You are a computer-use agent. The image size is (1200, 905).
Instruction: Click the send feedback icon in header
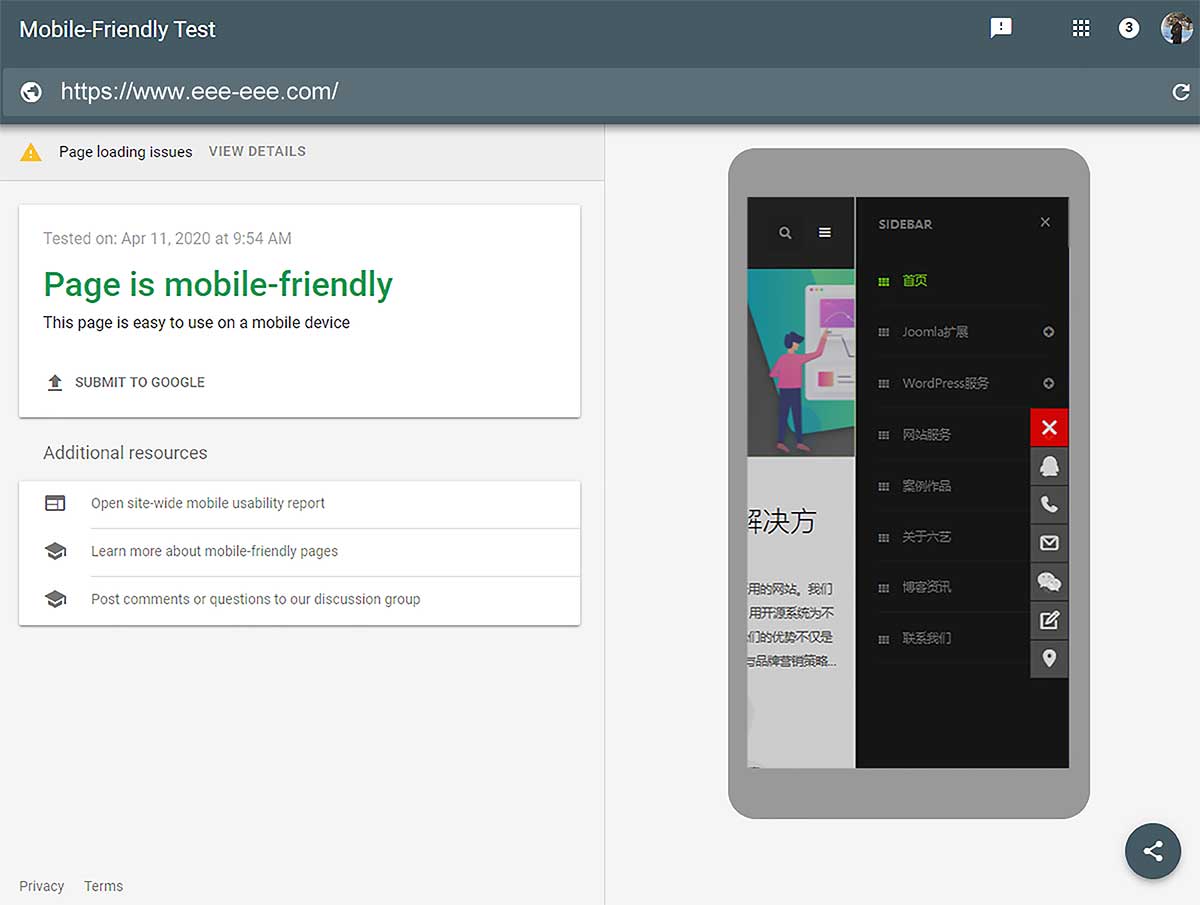(1001, 28)
